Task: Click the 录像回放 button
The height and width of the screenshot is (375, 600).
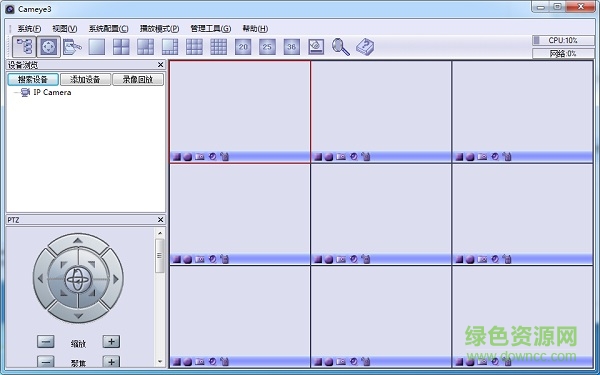Action: pyautogui.click(x=138, y=79)
